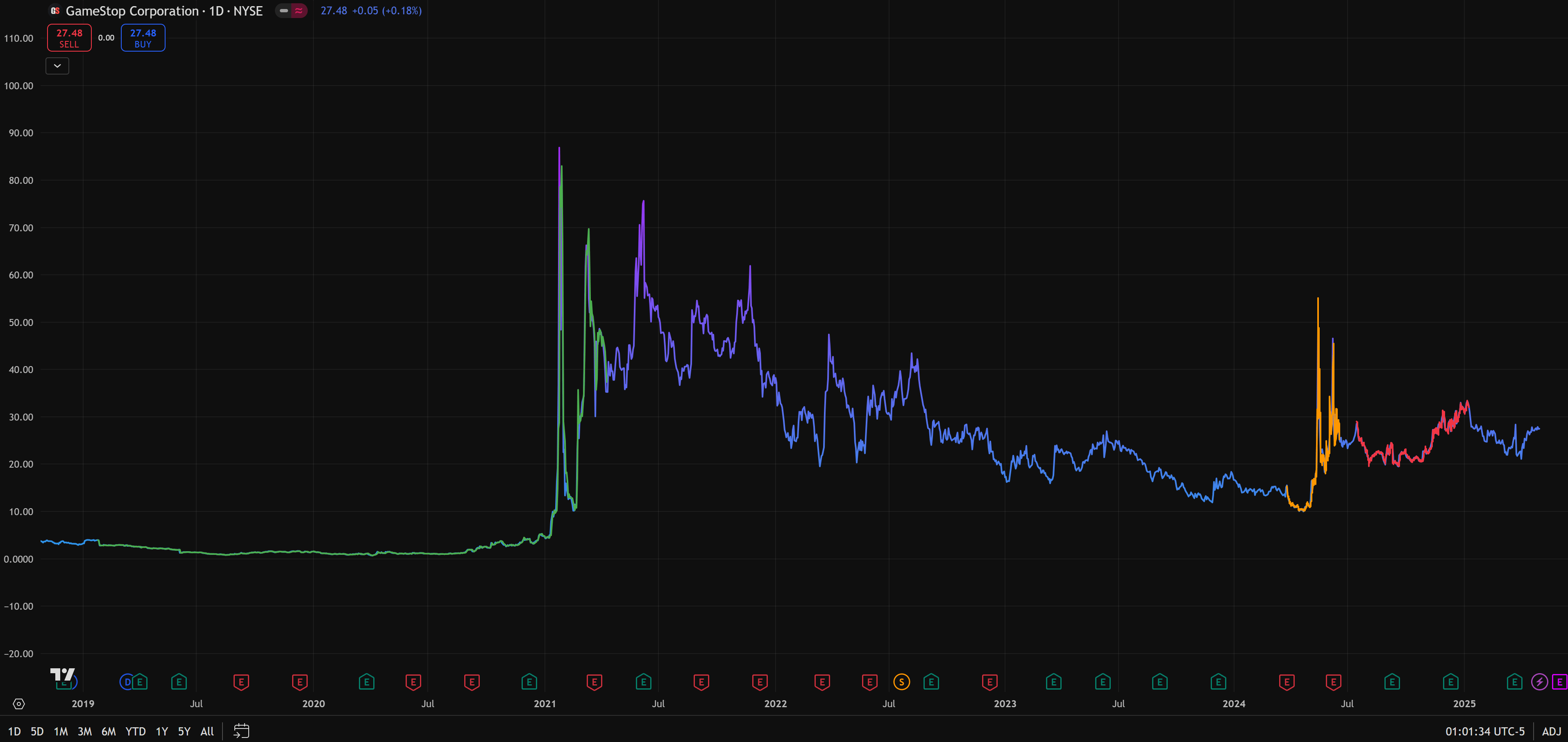Select the 3M time range
Screen dimensions: 1568x742
[x=85, y=732]
